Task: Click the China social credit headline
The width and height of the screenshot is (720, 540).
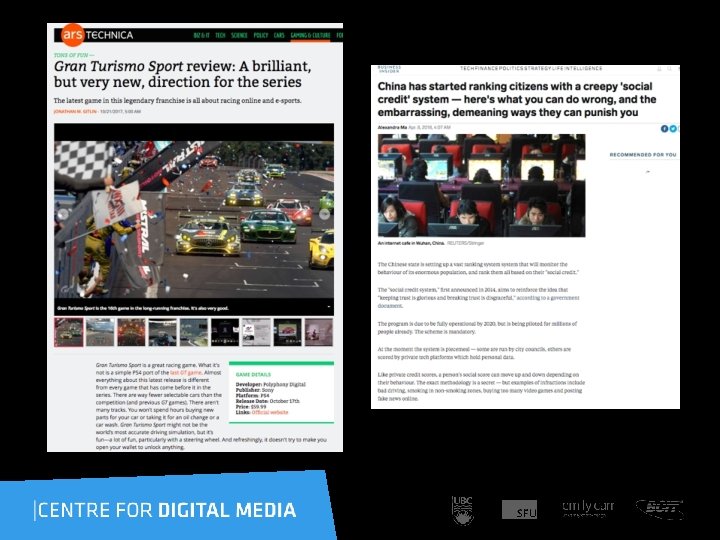Action: 517,99
